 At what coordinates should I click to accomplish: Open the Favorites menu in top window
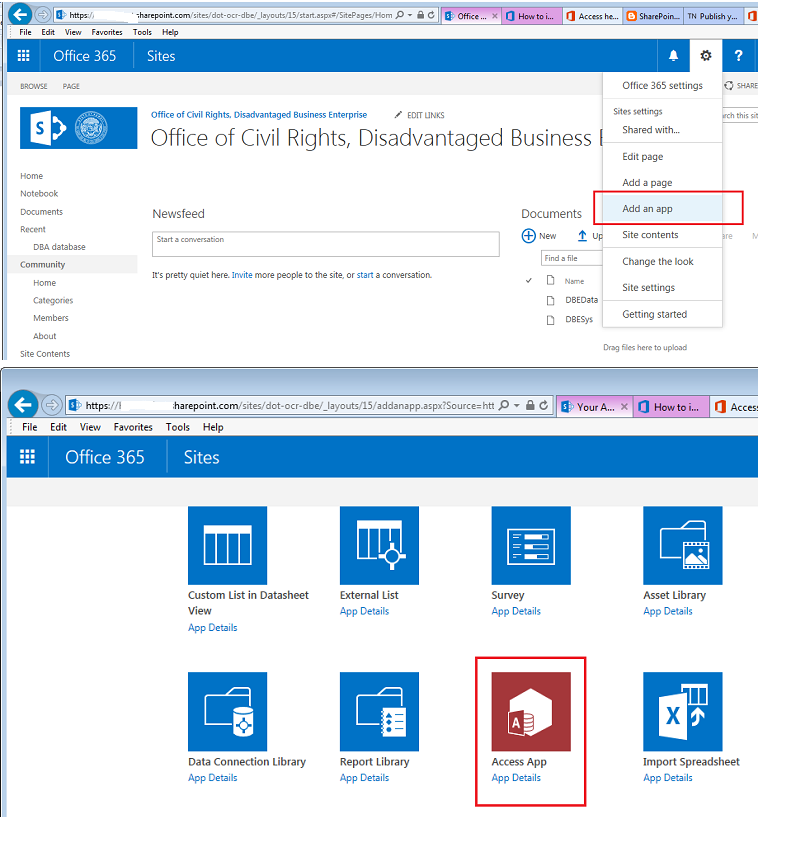107,32
